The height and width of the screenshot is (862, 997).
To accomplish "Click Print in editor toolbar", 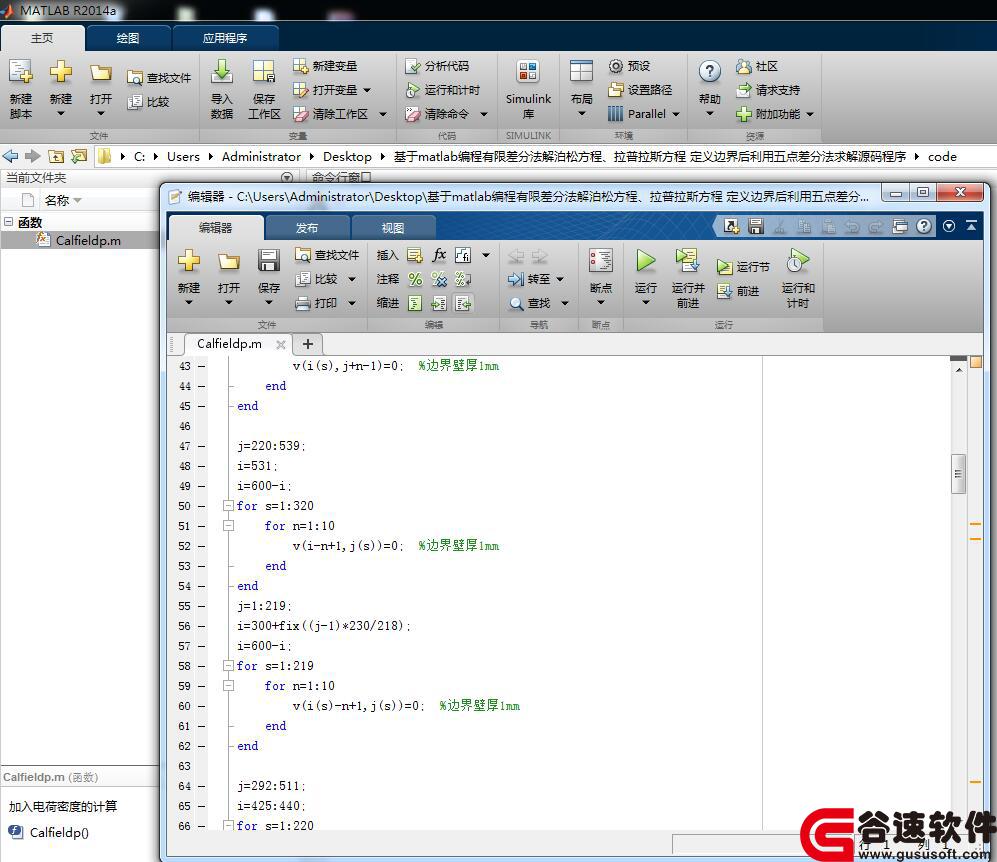I will pos(317,303).
